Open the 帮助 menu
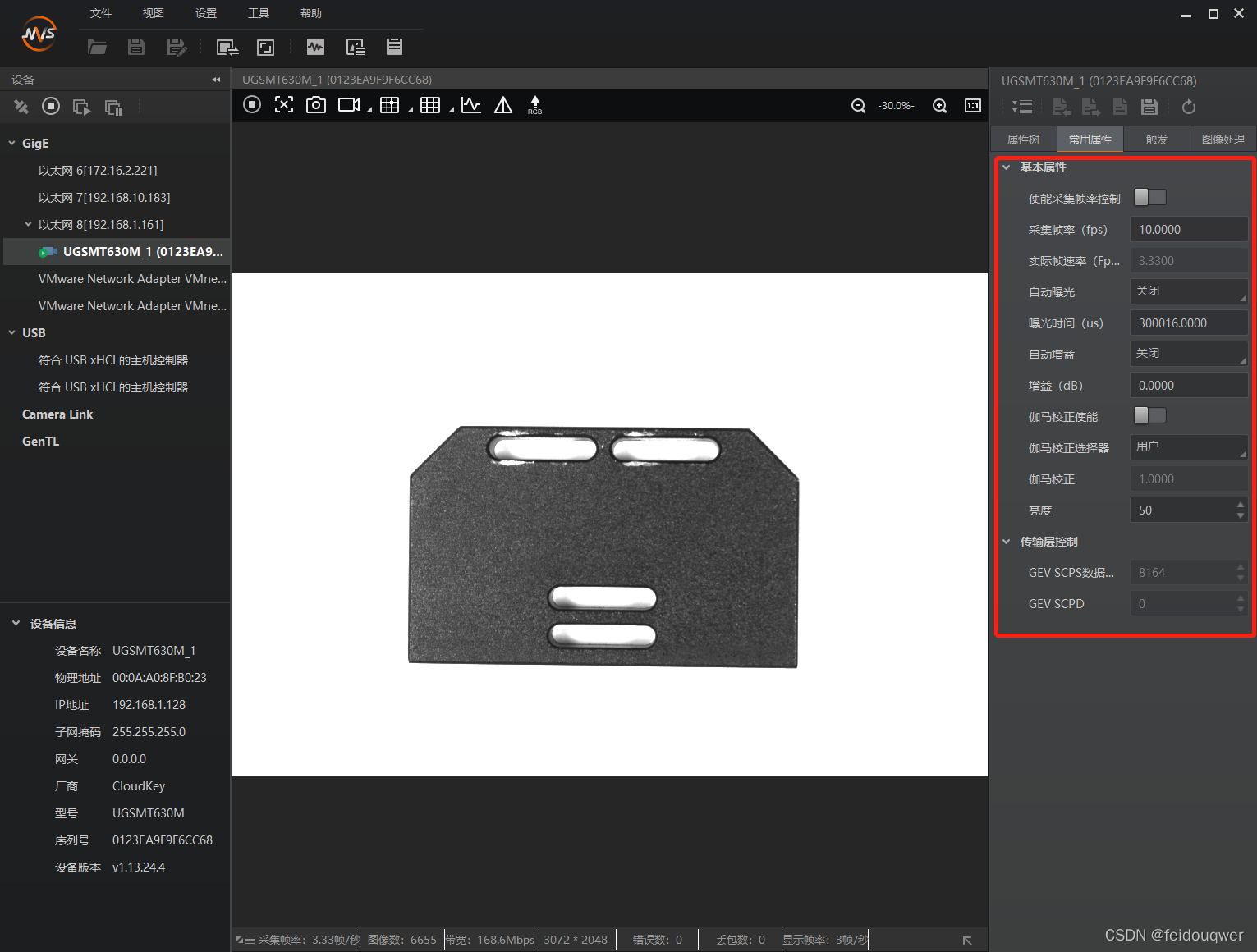This screenshot has height=952, width=1257. 311,13
